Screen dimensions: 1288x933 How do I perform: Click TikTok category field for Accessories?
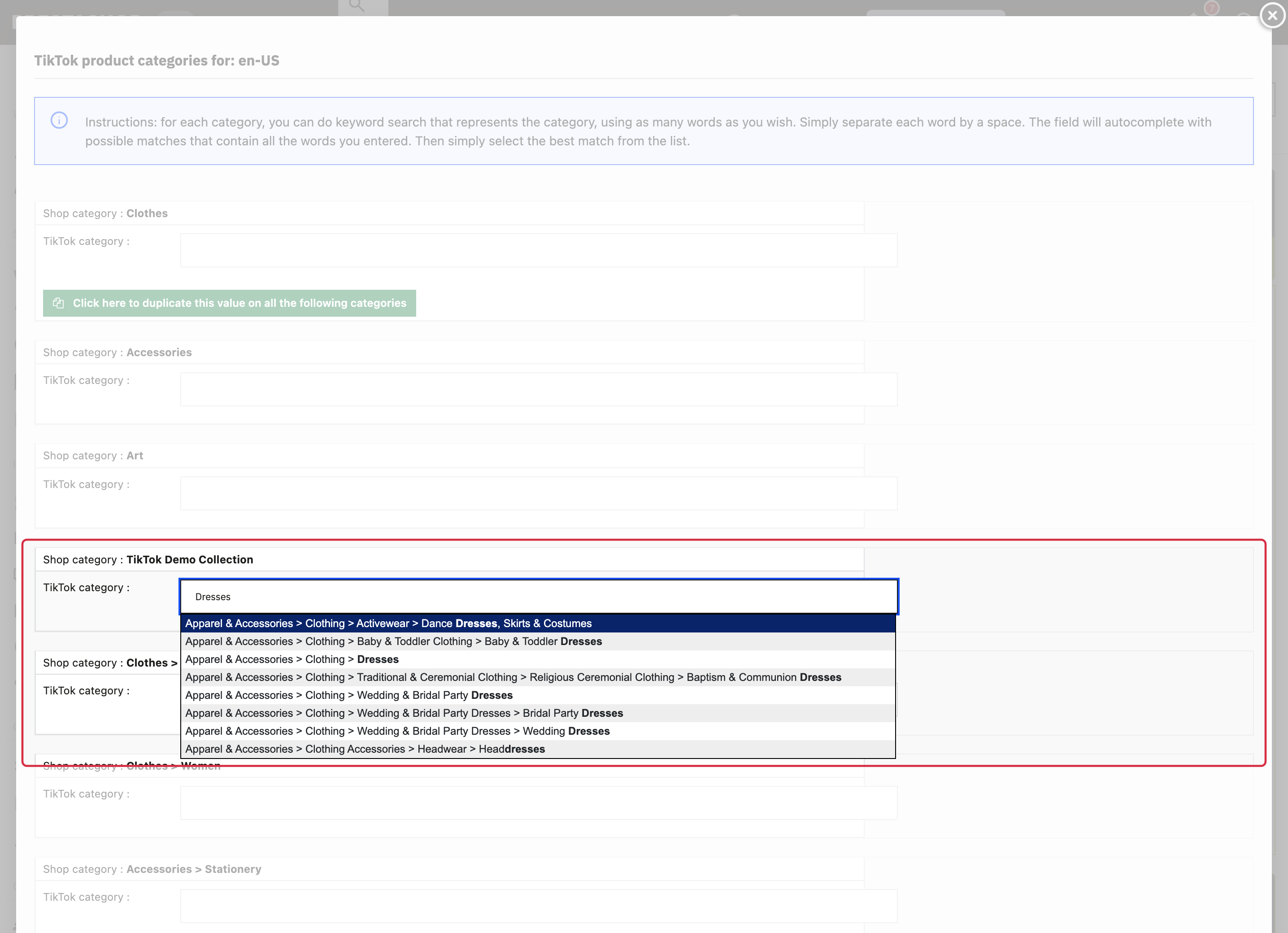539,389
